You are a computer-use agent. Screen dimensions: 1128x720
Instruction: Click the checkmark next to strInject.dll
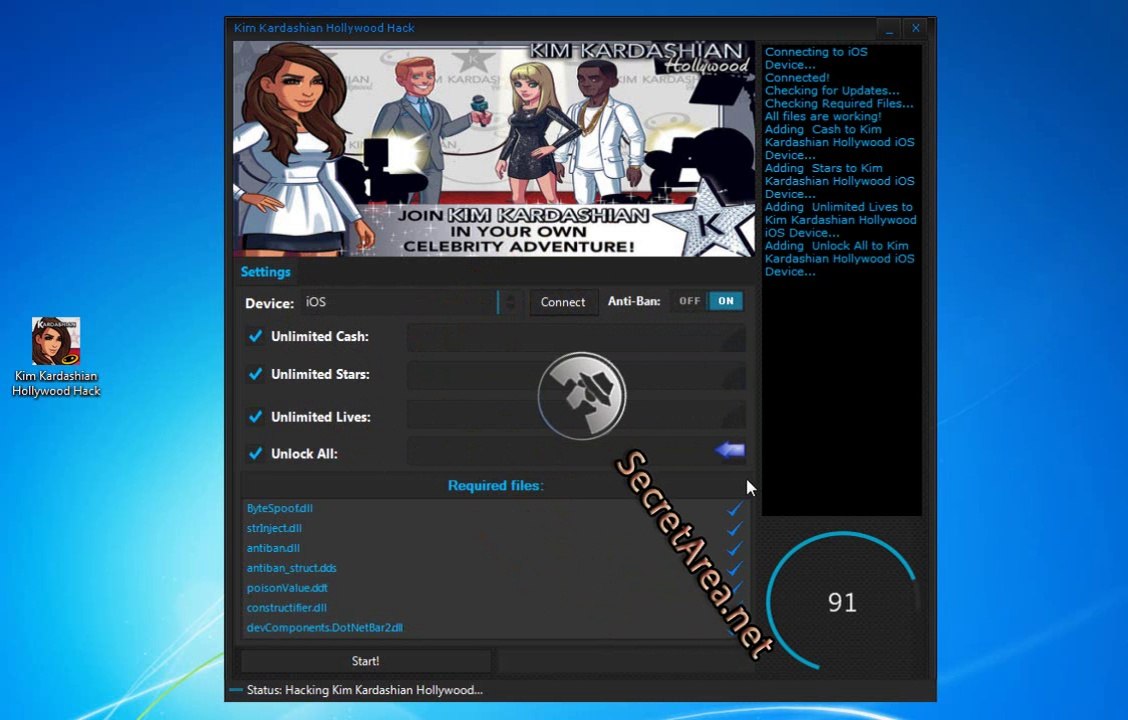point(734,529)
